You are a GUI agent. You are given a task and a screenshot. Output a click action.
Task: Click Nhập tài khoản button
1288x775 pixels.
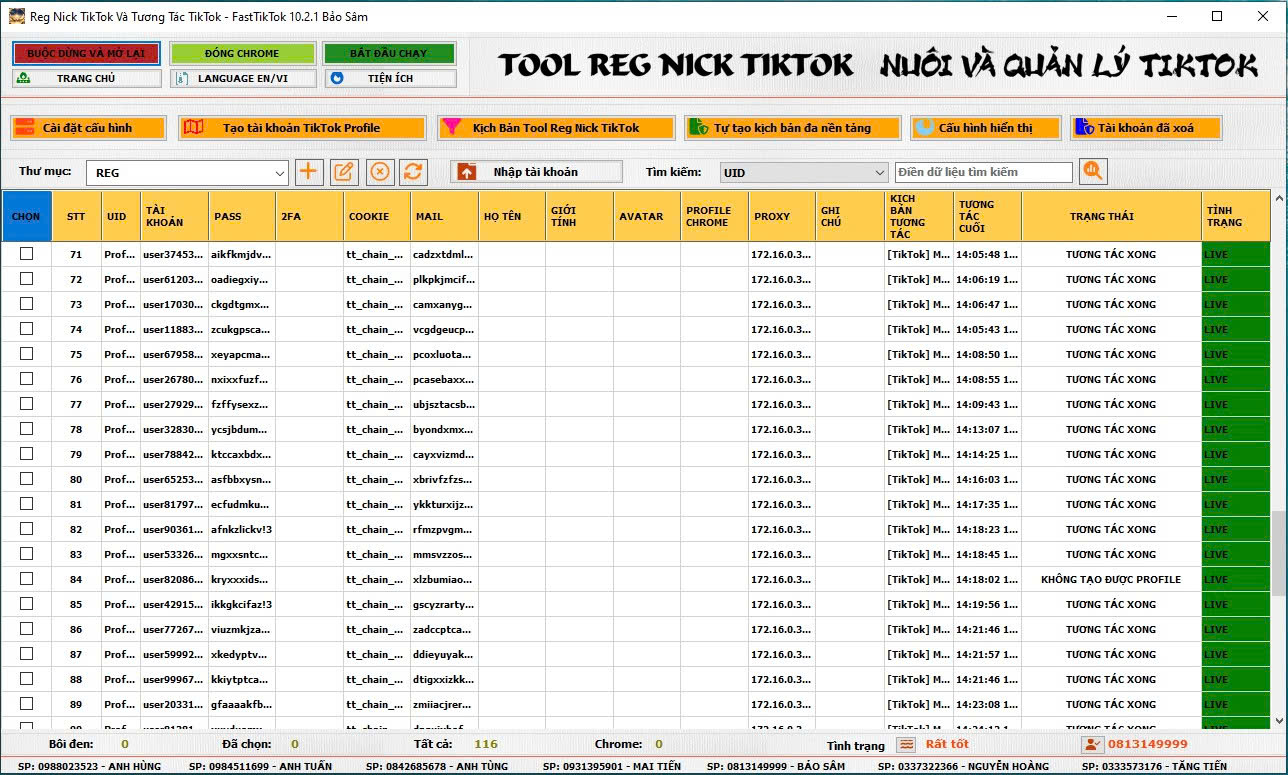536,172
